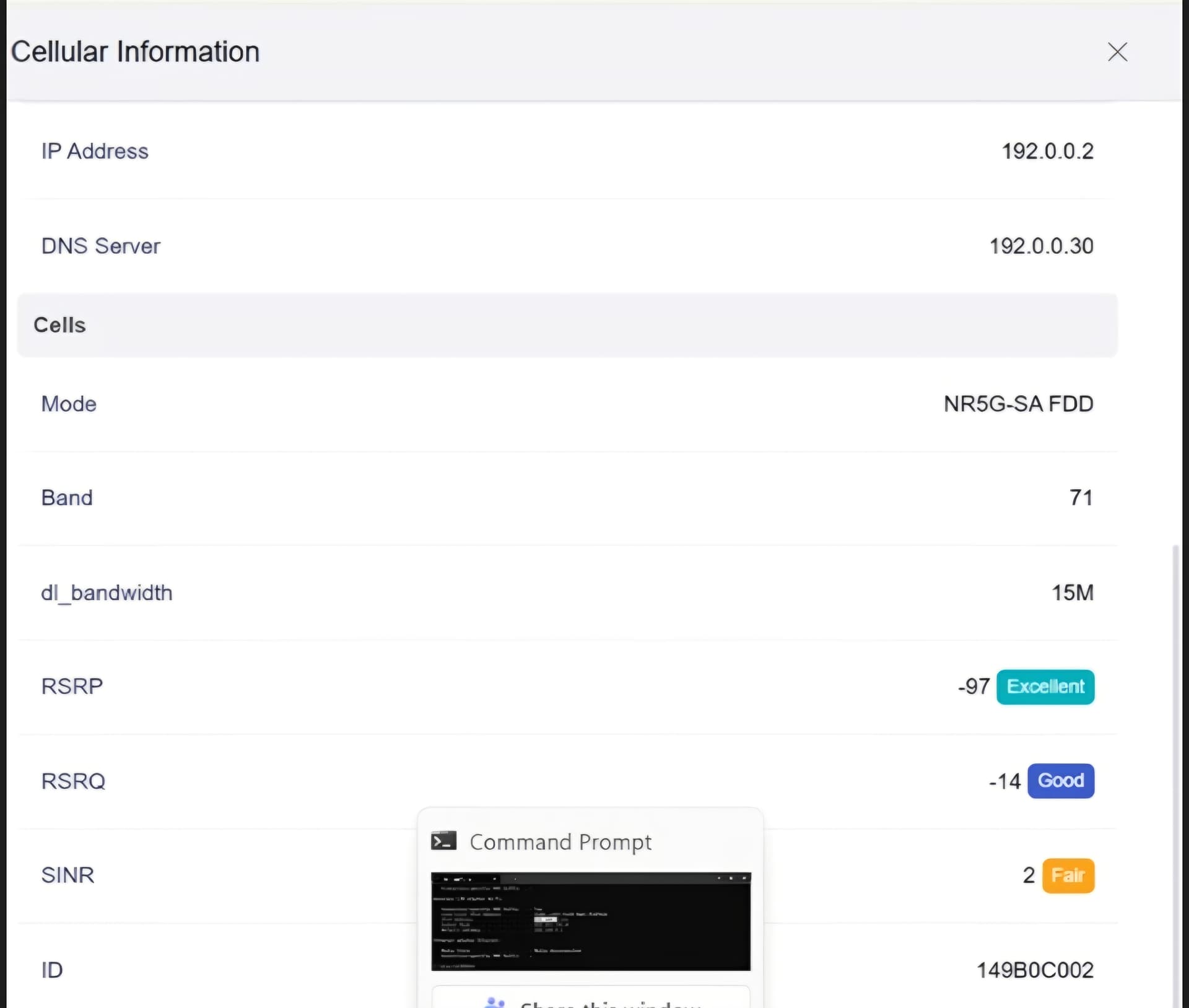Click the cell ID 149B0C002
Screen dimensions: 1189x1008
(x=1035, y=970)
